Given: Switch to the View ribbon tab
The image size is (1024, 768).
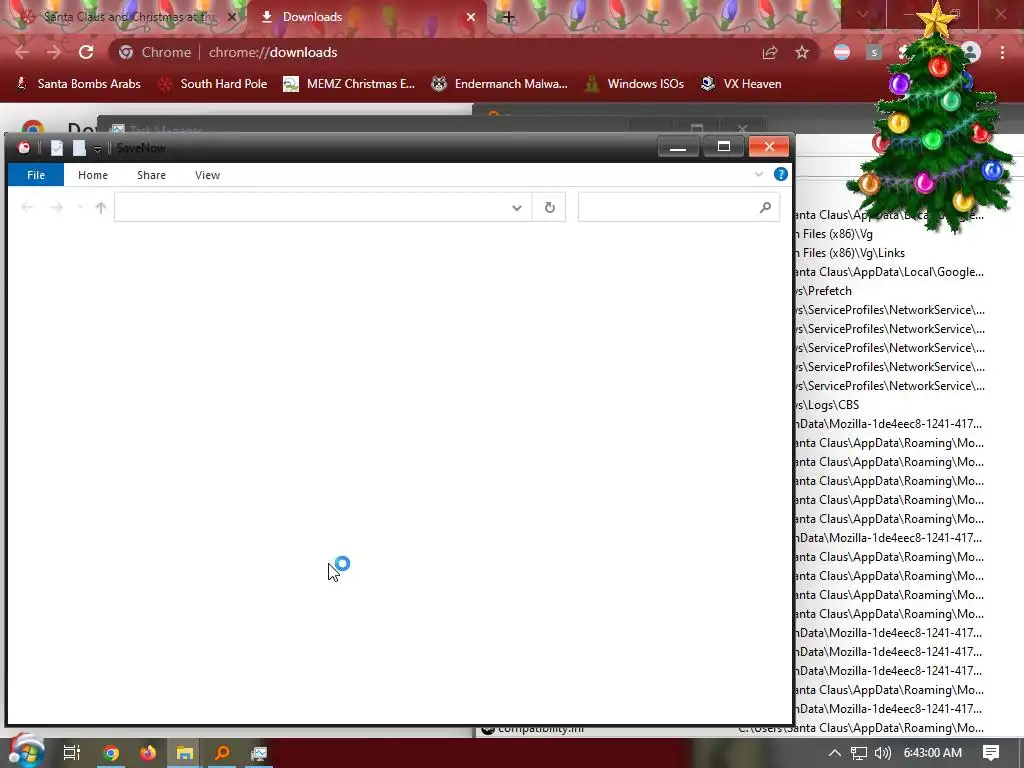Looking at the screenshot, I should 208,175.
